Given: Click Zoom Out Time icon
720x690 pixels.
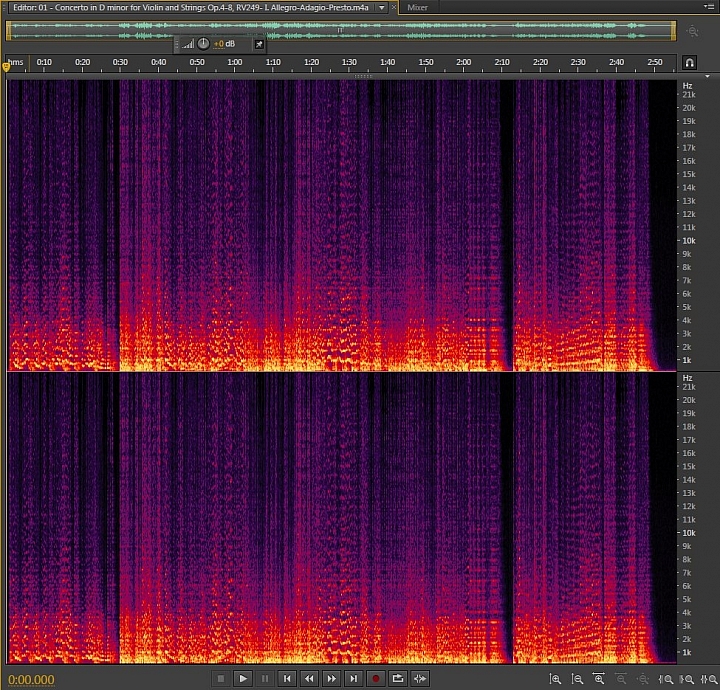Looking at the screenshot, I should pyautogui.click(x=621, y=679).
